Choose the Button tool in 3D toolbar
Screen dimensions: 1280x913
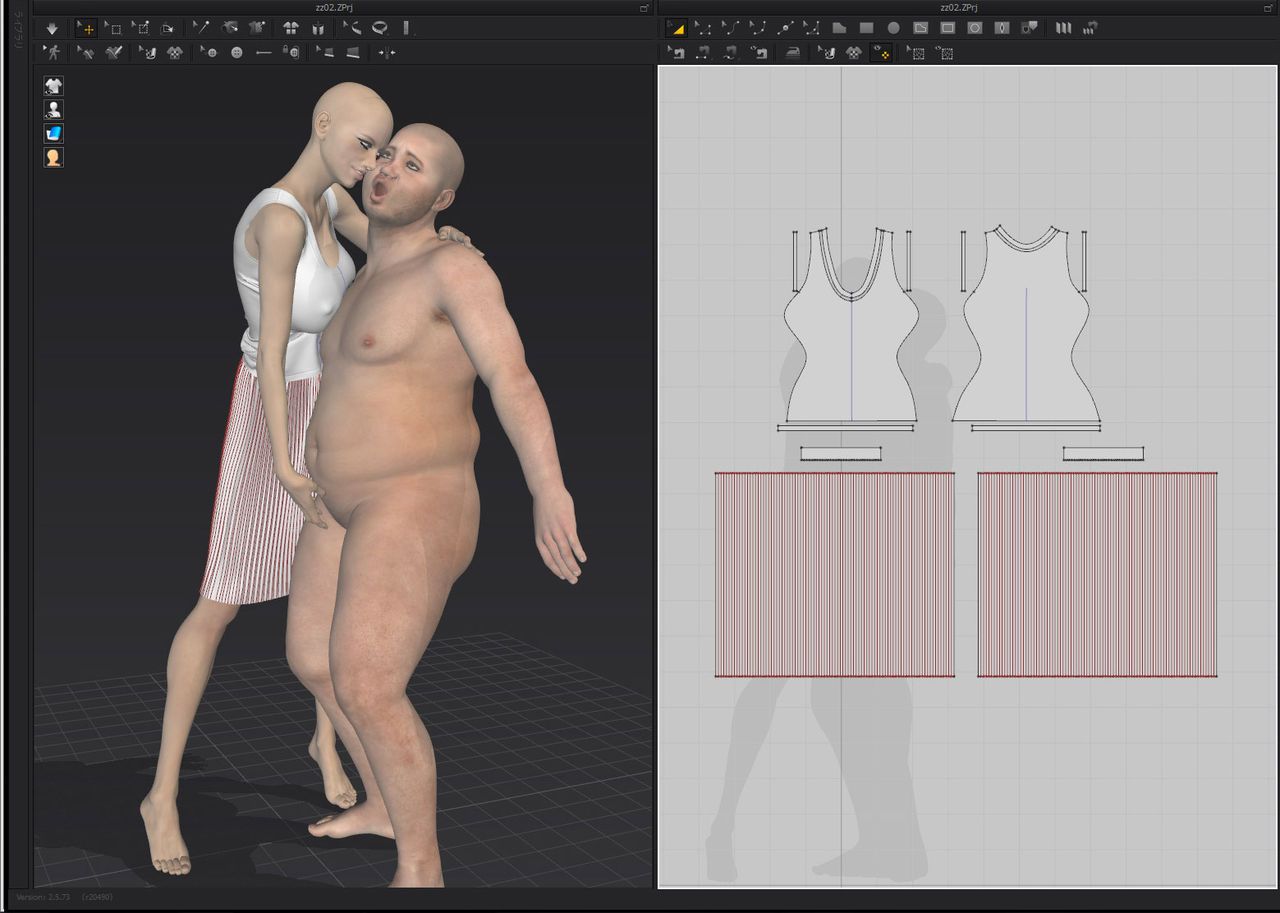point(236,52)
